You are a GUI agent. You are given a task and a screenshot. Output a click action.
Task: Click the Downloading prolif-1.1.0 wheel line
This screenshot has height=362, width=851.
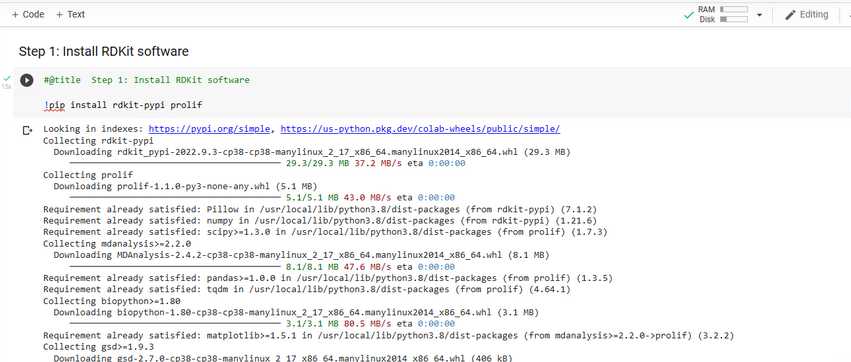(185, 186)
